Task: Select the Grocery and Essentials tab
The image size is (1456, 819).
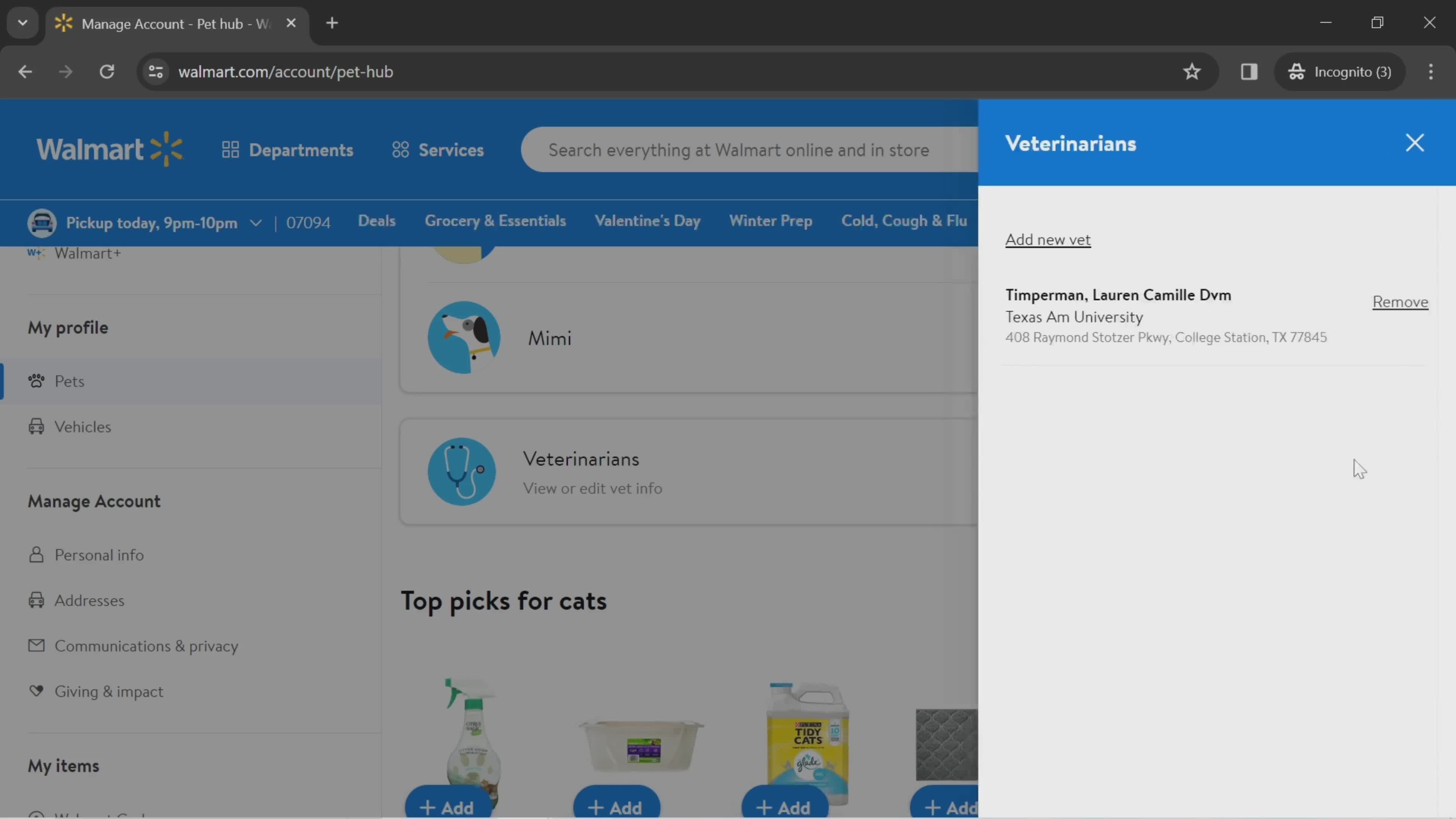Action: point(495,221)
